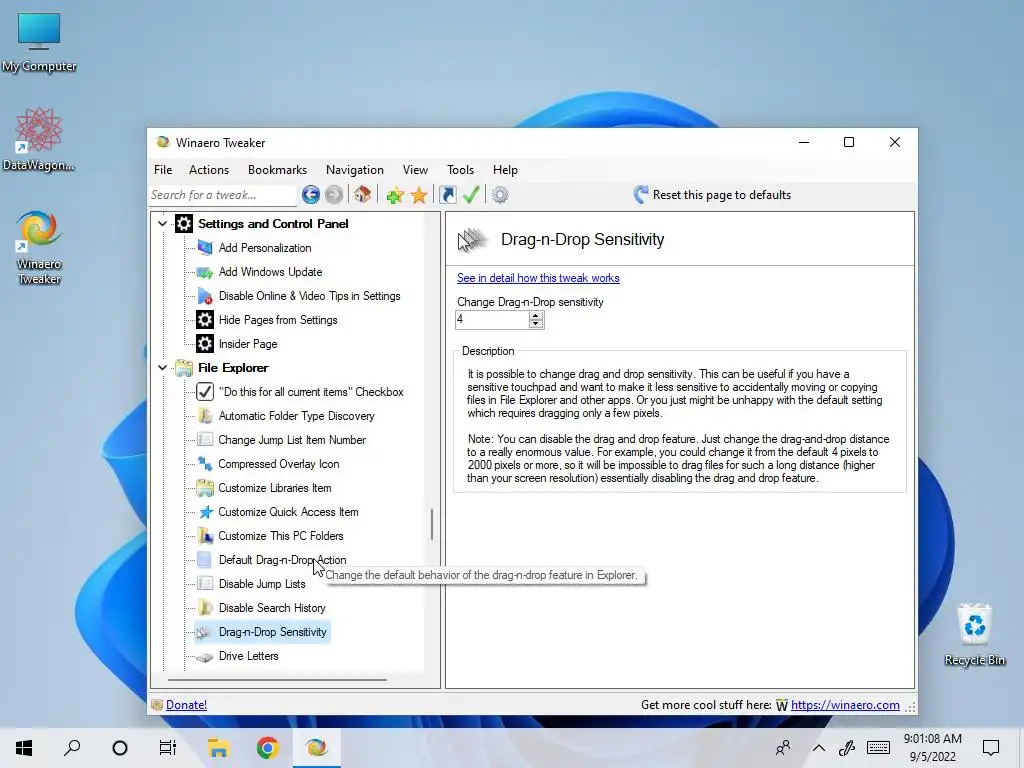Click the Cortana circle taskbar icon
Screen dimensions: 1024x768
pos(120,748)
